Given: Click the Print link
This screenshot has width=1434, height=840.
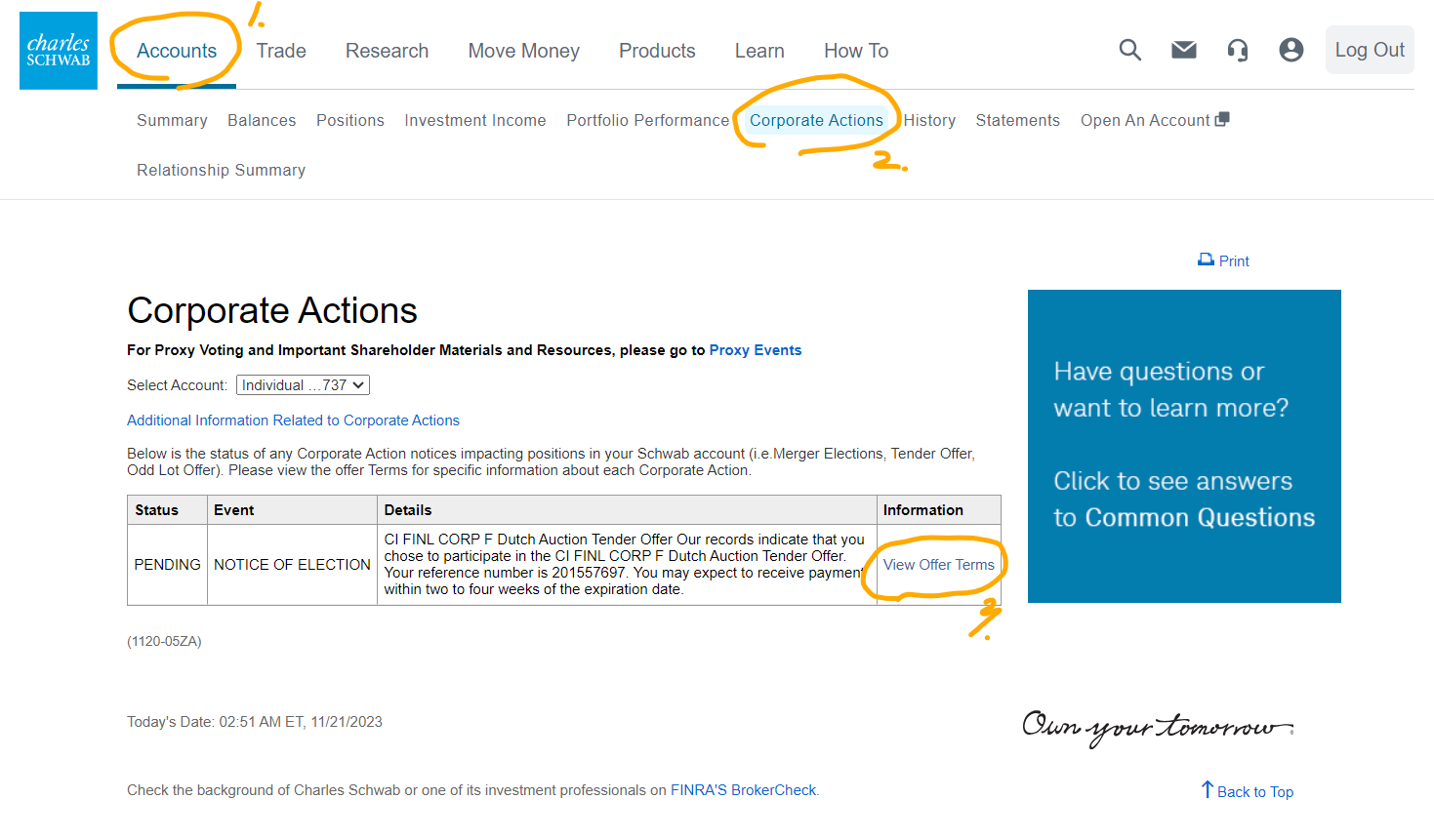Looking at the screenshot, I should click(1234, 260).
